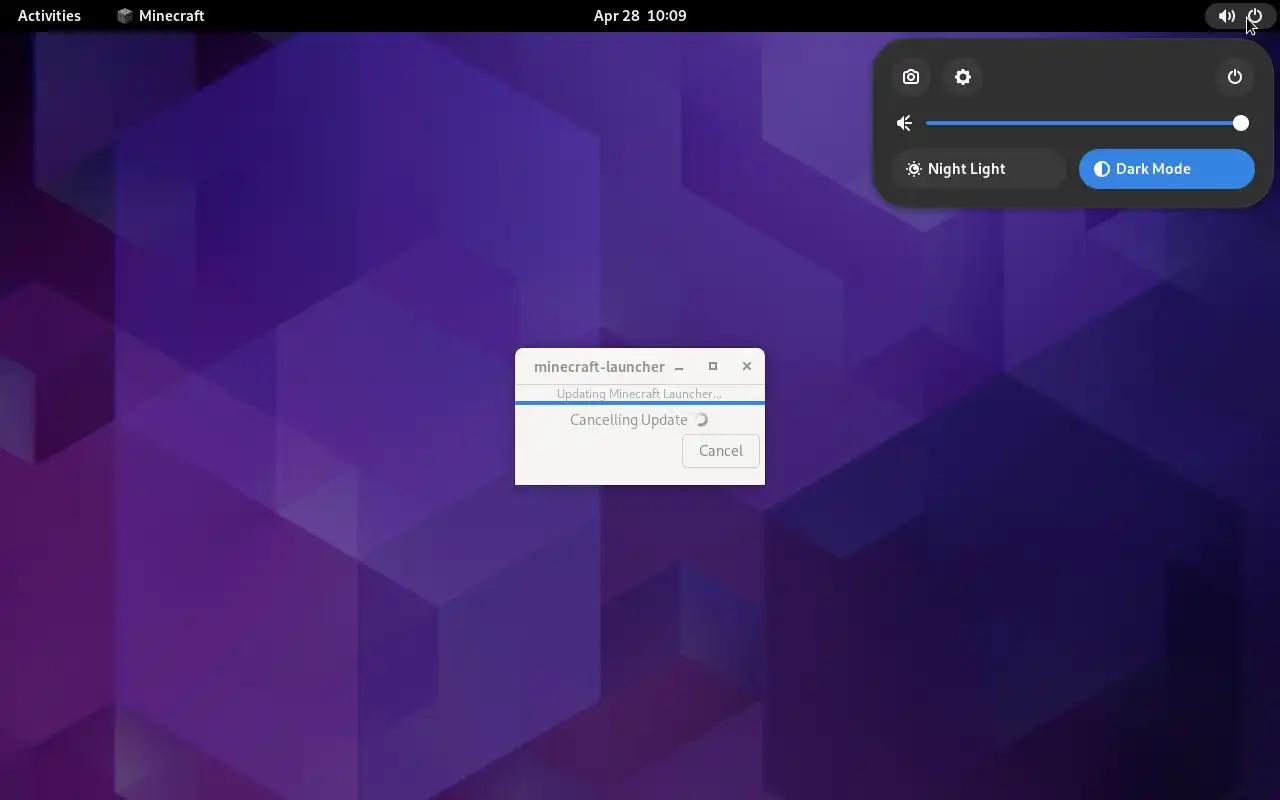Open system settings via gear icon
This screenshot has width=1280, height=800.
[963, 77]
